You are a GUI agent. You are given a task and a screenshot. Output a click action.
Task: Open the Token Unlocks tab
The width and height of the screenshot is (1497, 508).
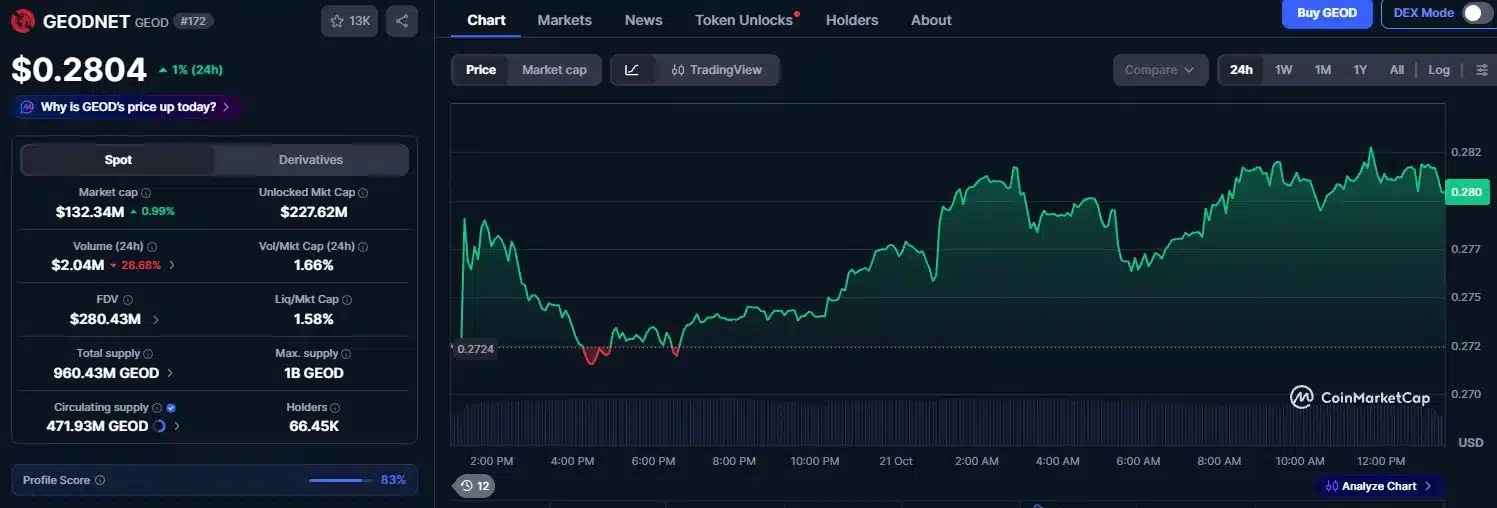(744, 20)
